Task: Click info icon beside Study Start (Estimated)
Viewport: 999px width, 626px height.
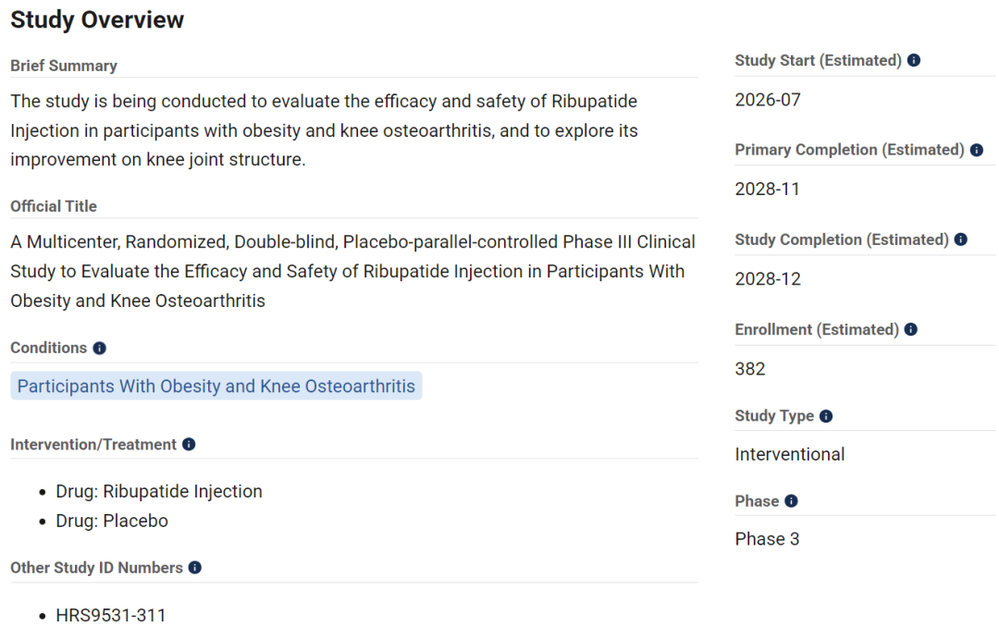Action: tap(914, 60)
